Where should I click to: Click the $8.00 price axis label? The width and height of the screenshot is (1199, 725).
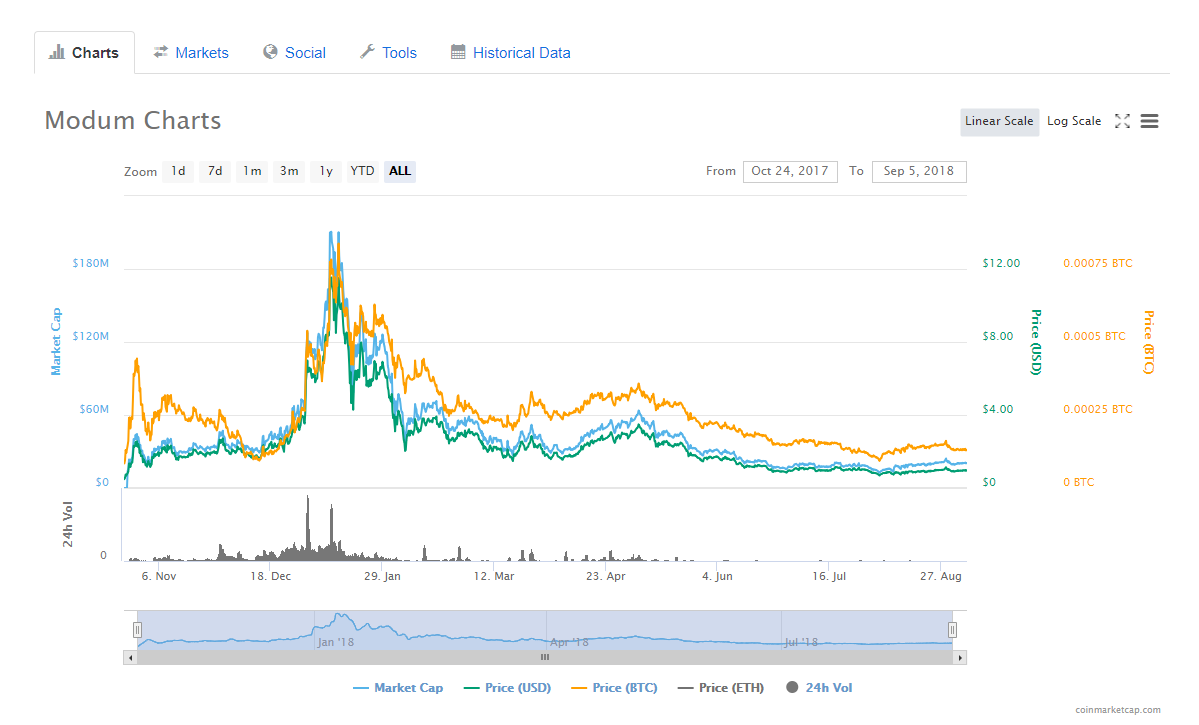coord(998,336)
